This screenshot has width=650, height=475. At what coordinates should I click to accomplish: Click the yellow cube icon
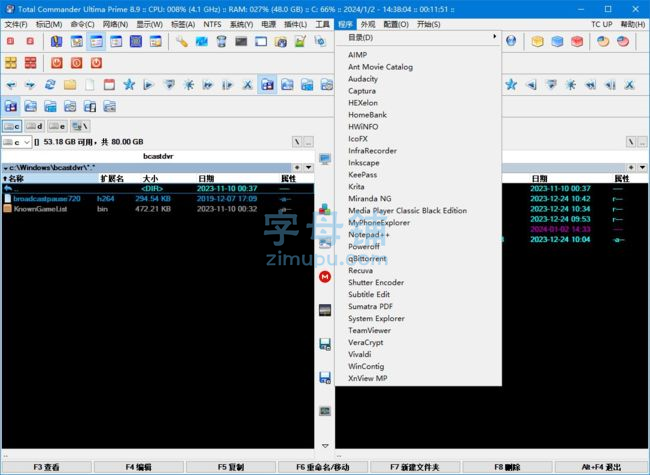[537, 41]
